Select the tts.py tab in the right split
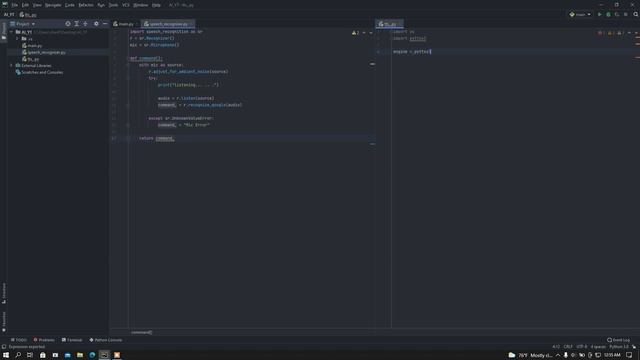 (x=389, y=24)
